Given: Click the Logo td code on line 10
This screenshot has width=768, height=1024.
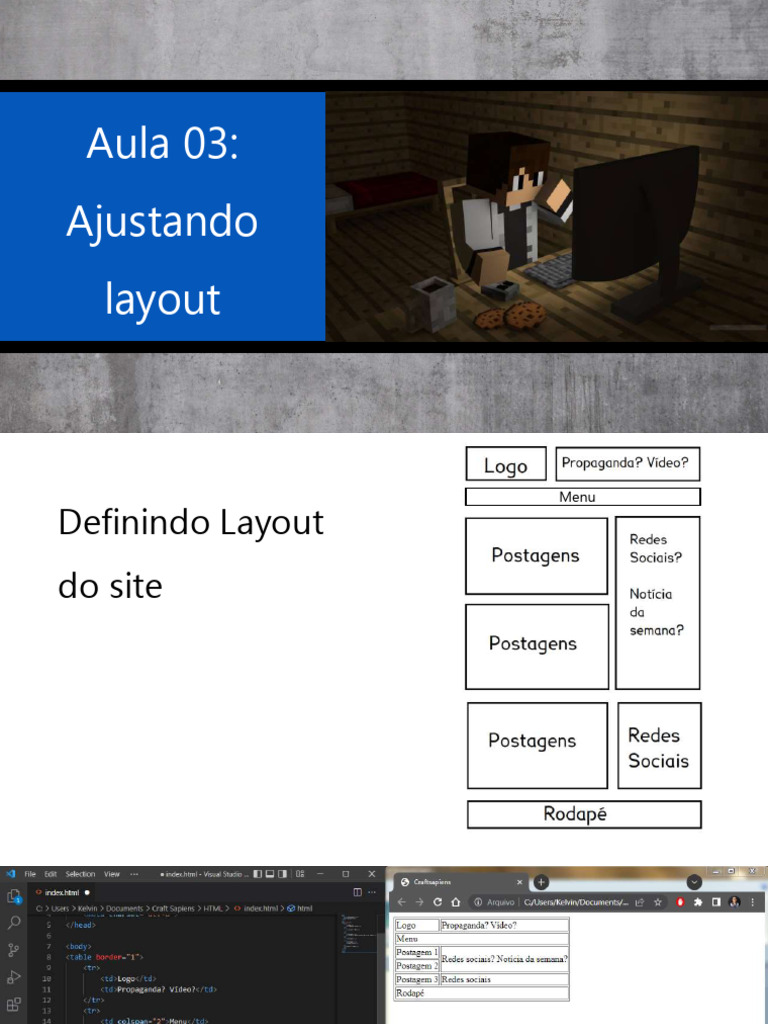Looking at the screenshot, I should click(x=129, y=979).
